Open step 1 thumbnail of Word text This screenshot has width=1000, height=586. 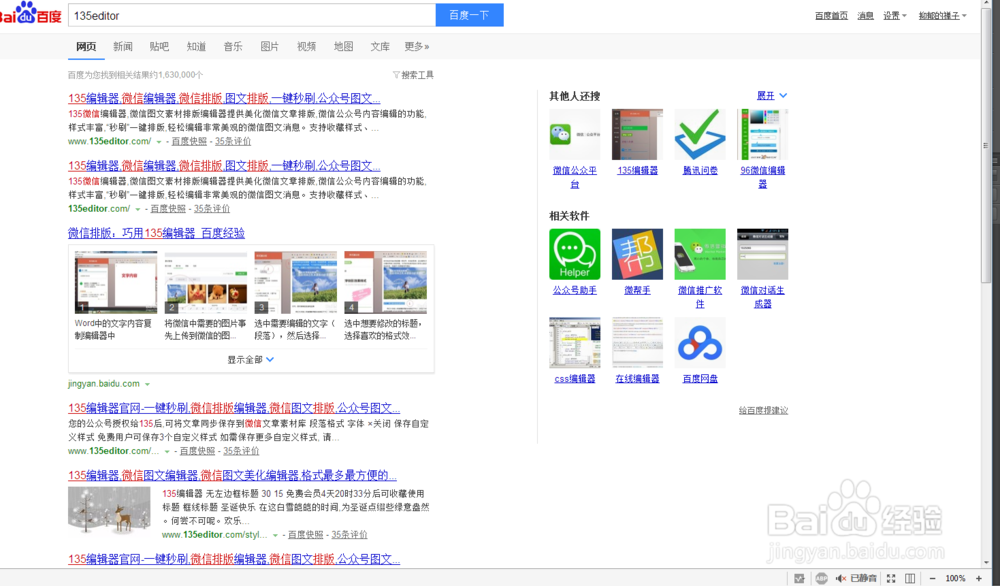(115, 282)
